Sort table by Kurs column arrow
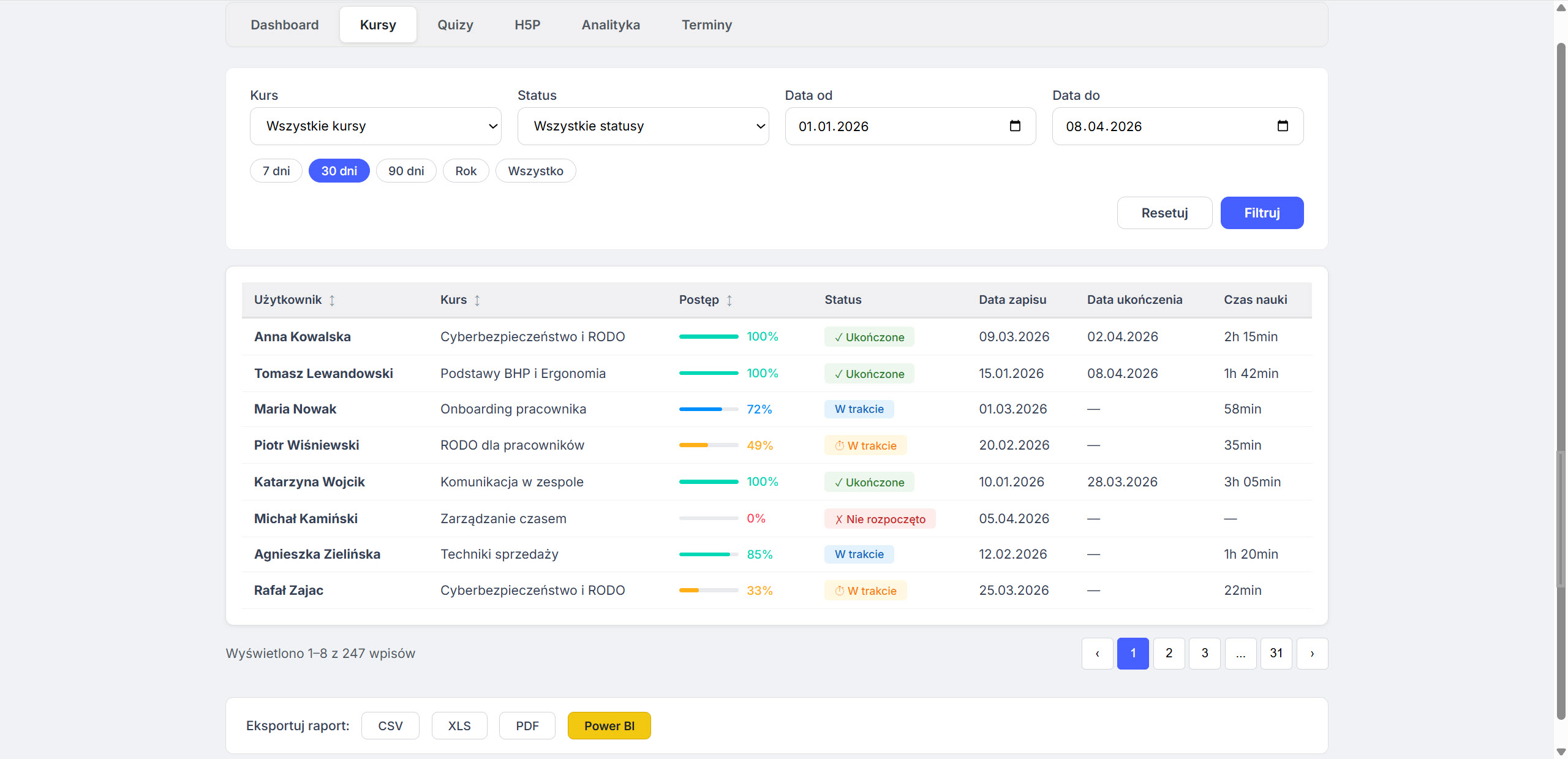1568x759 pixels. coord(477,300)
